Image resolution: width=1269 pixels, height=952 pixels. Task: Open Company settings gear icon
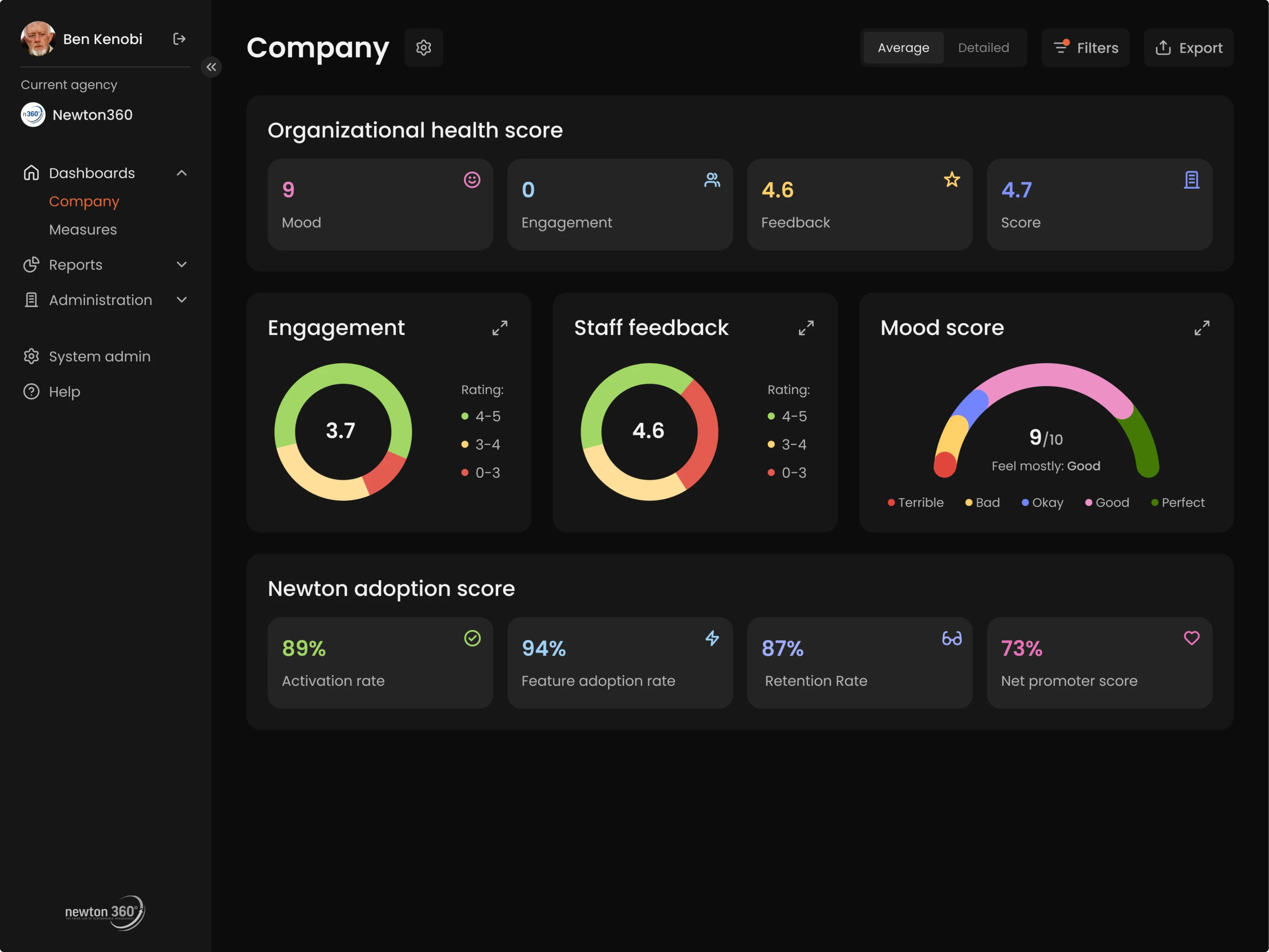pos(424,47)
